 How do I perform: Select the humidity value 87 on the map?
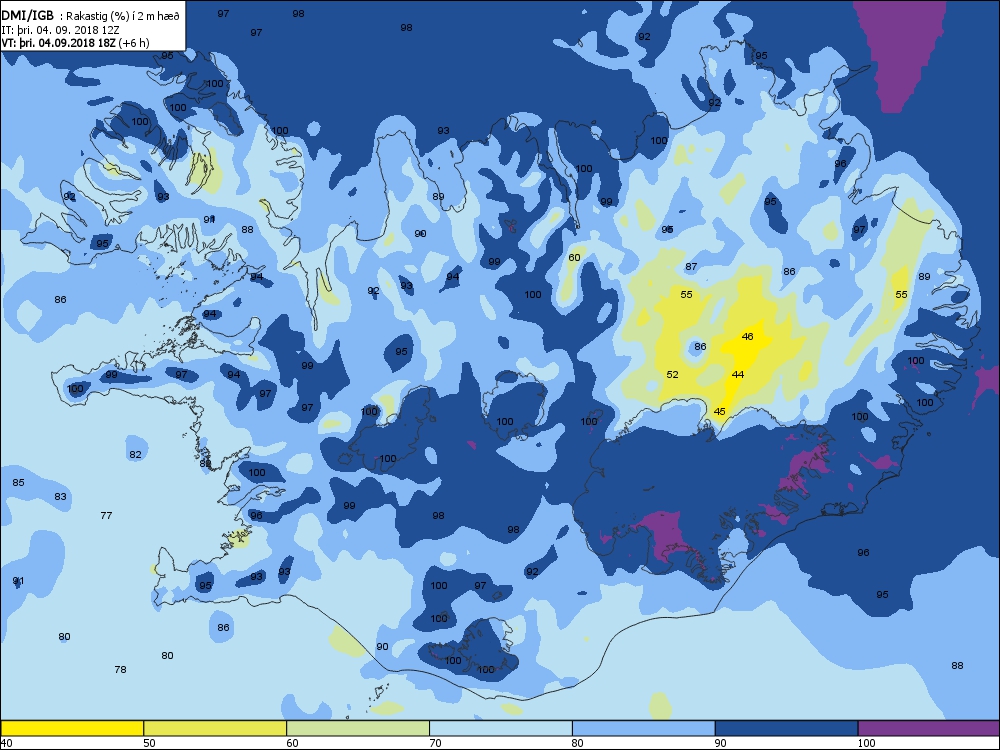[691, 267]
